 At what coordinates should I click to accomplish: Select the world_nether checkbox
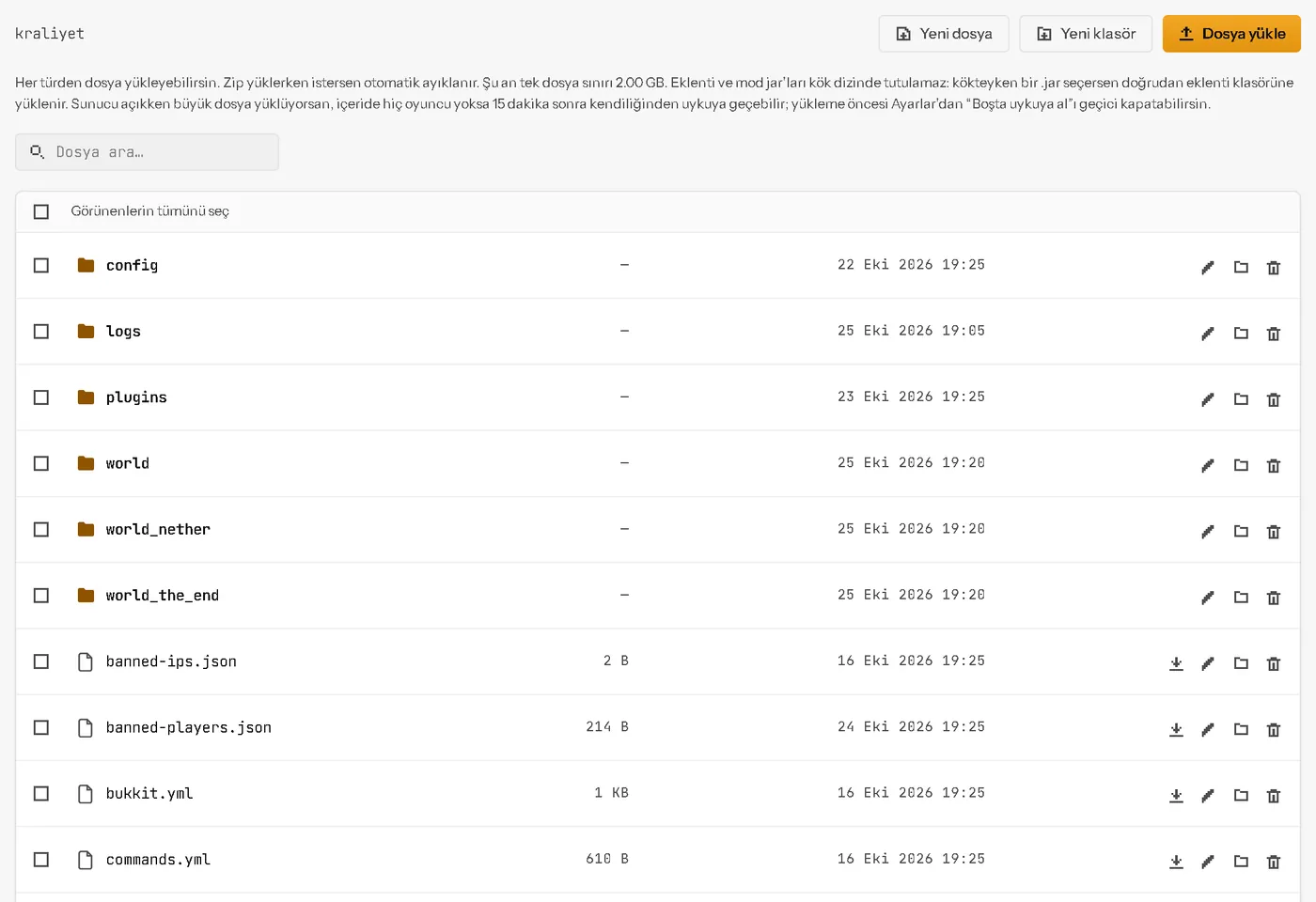point(41,529)
